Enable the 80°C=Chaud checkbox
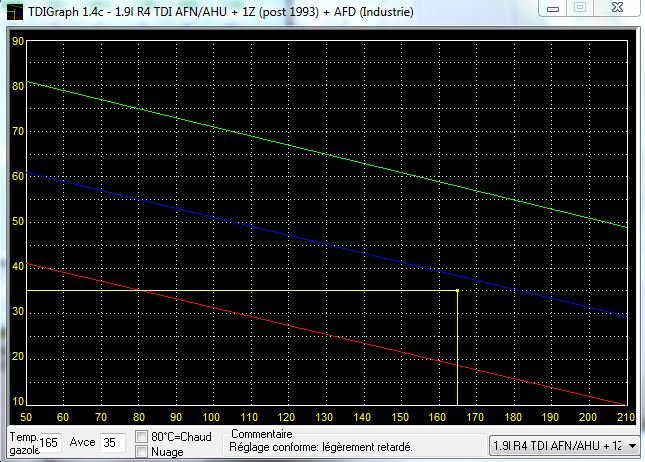Viewport: 645px width, 462px height. coord(142,436)
